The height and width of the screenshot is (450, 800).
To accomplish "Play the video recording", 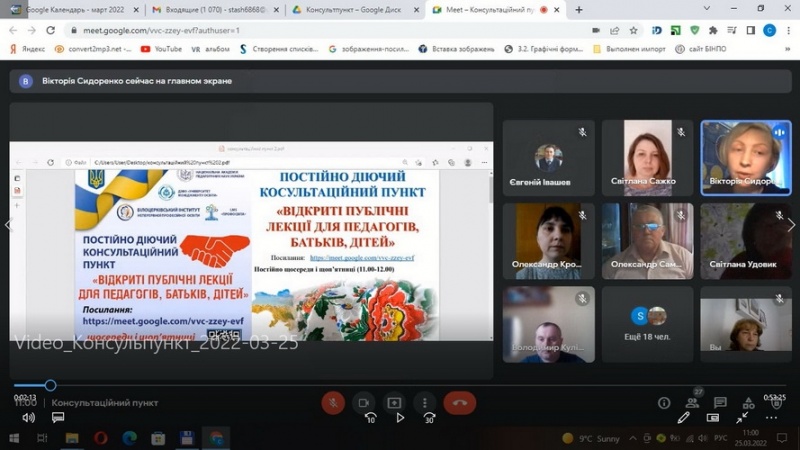I will coord(400,418).
